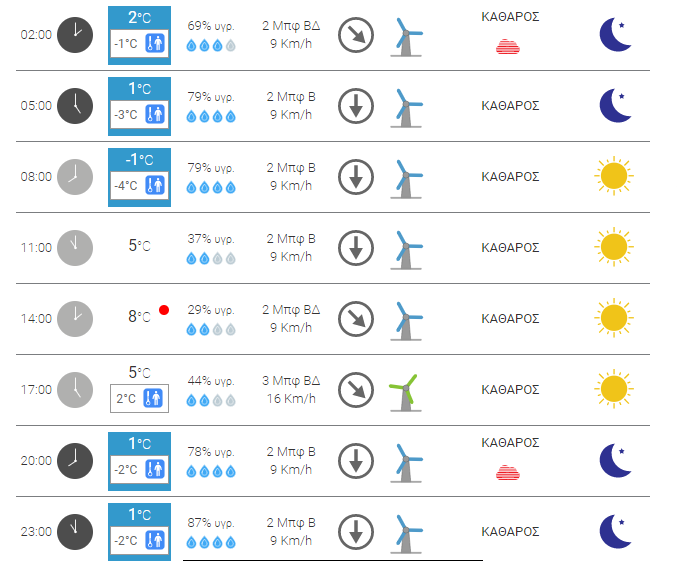677x561 pixels.
Task: Click the red striped cloud icon at 02:00
Action: click(508, 47)
